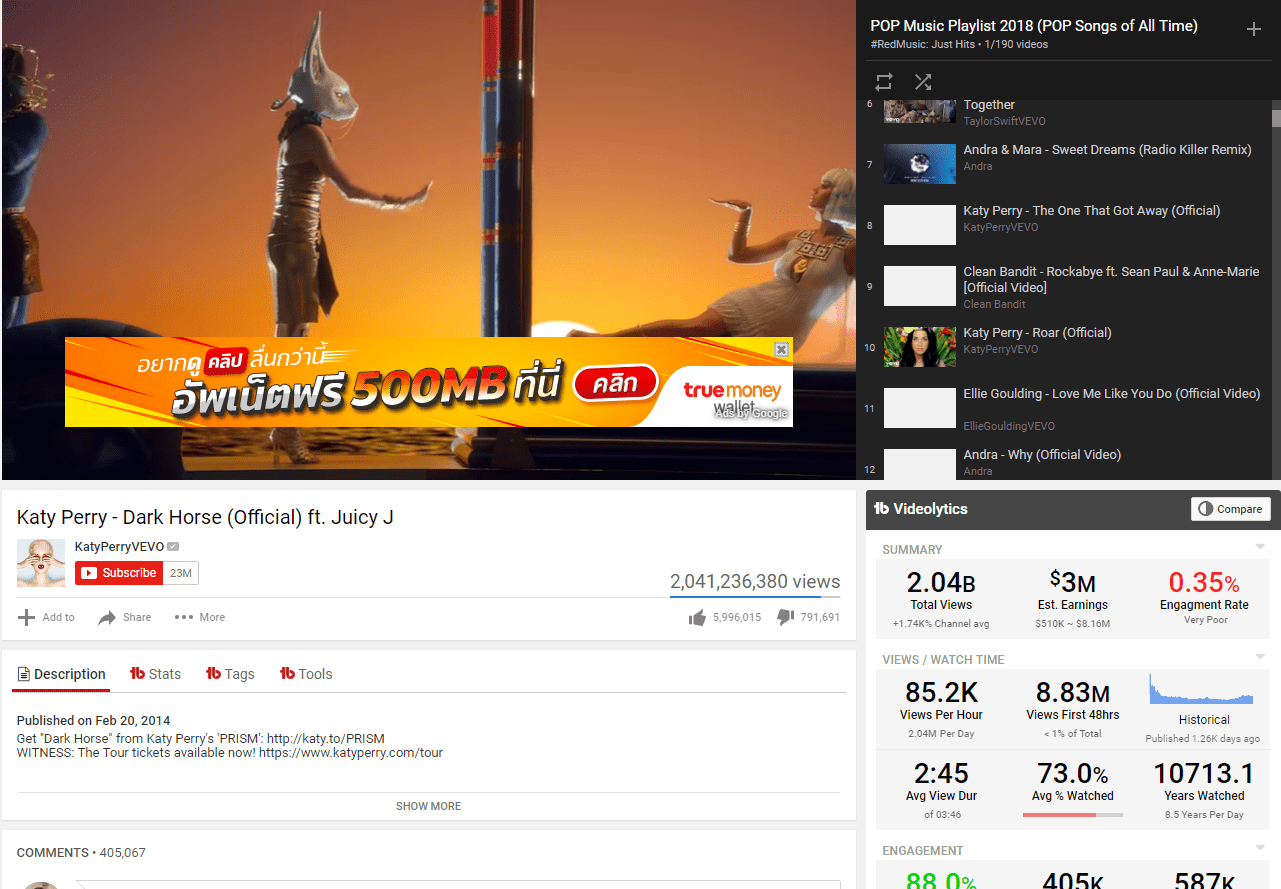Select the Description tab
The height and width of the screenshot is (889, 1281).
click(61, 674)
